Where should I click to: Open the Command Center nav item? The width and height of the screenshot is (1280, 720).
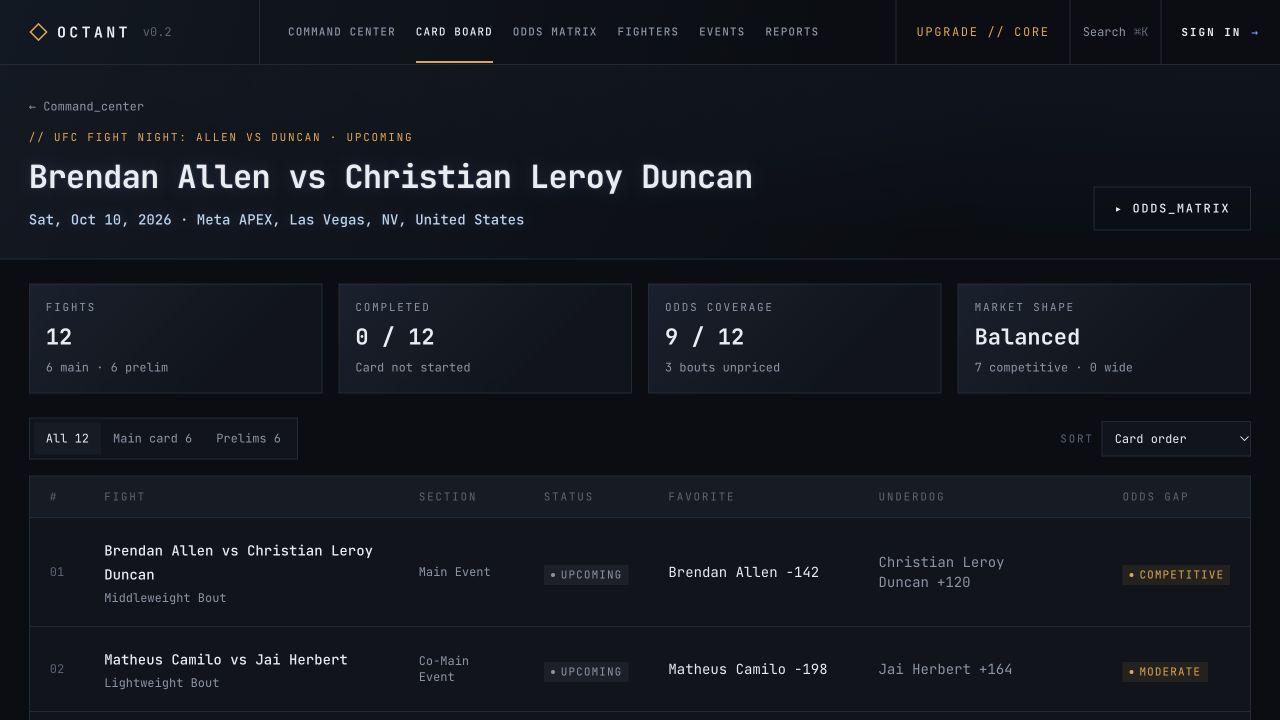[341, 32]
